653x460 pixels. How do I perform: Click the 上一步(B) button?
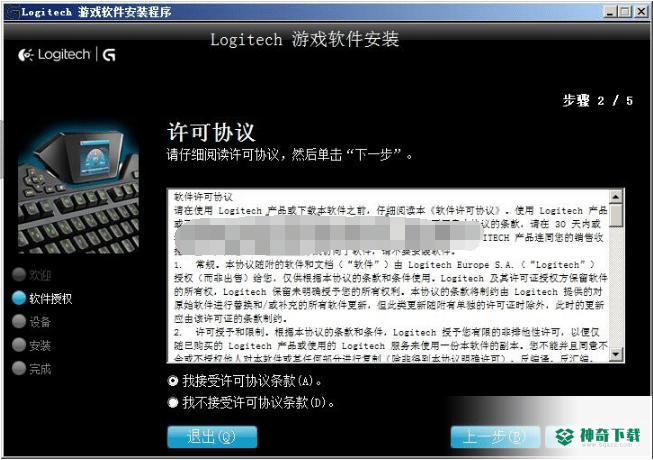pos(494,437)
